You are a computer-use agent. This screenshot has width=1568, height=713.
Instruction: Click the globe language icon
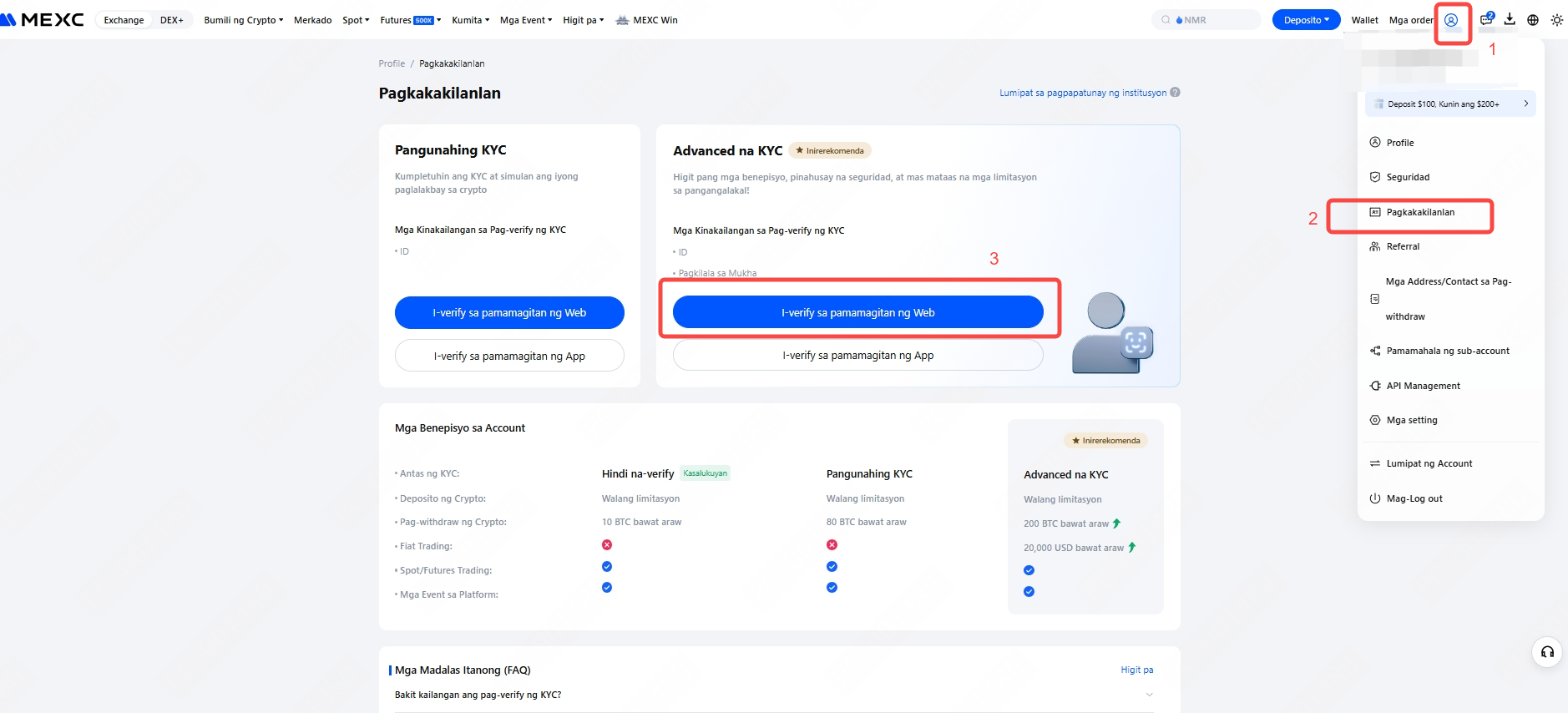click(x=1533, y=20)
